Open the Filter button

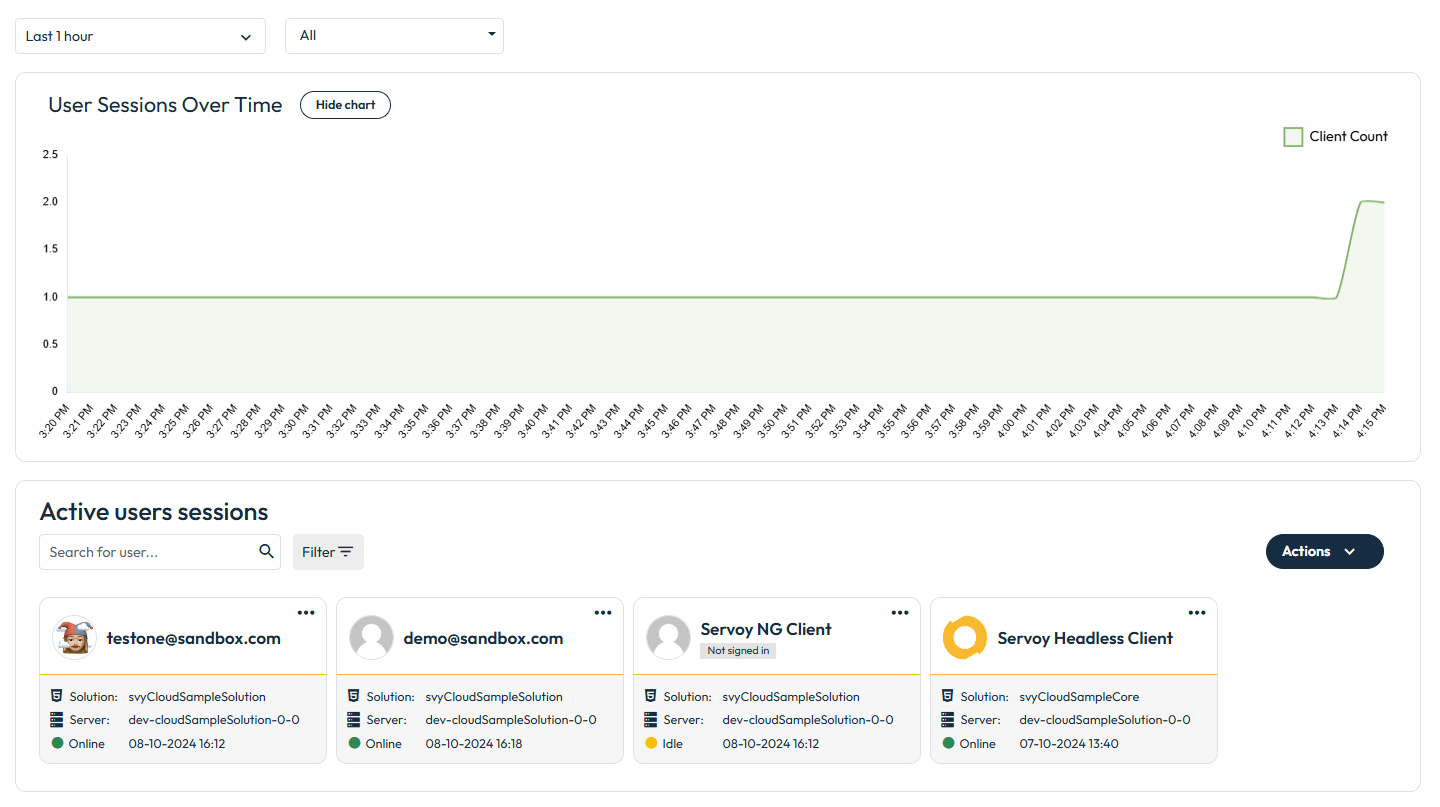(328, 552)
